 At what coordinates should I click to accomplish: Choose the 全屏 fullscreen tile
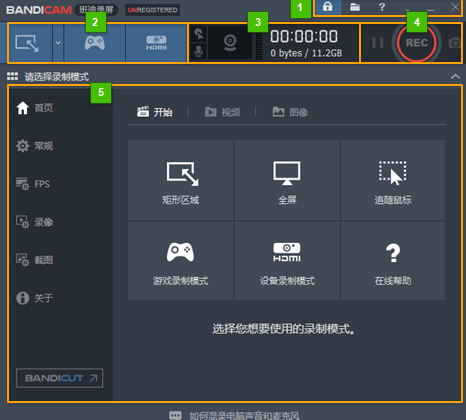point(287,180)
